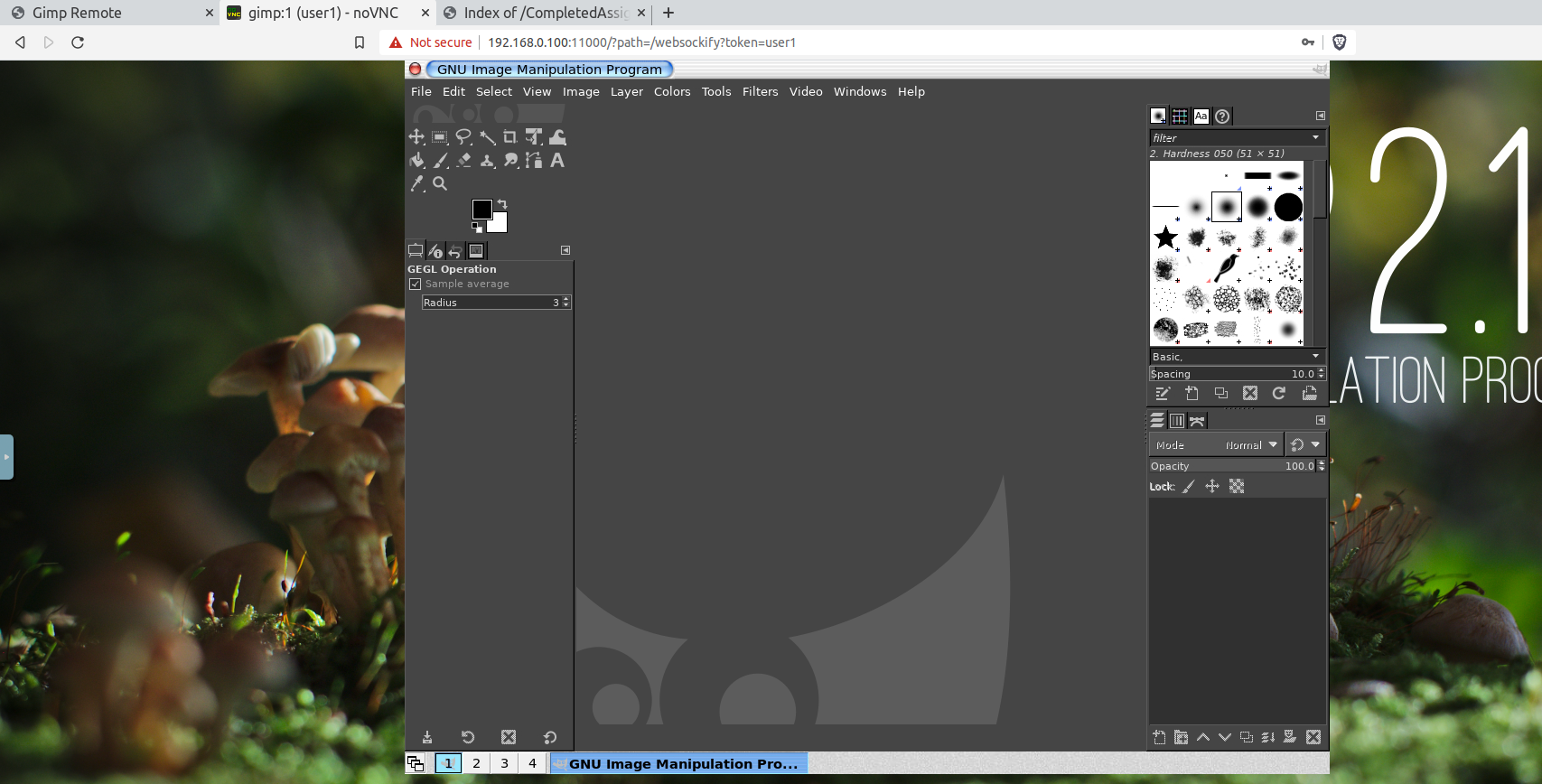
Task: Toggle lock pixels brush icon
Action: click(x=1189, y=486)
